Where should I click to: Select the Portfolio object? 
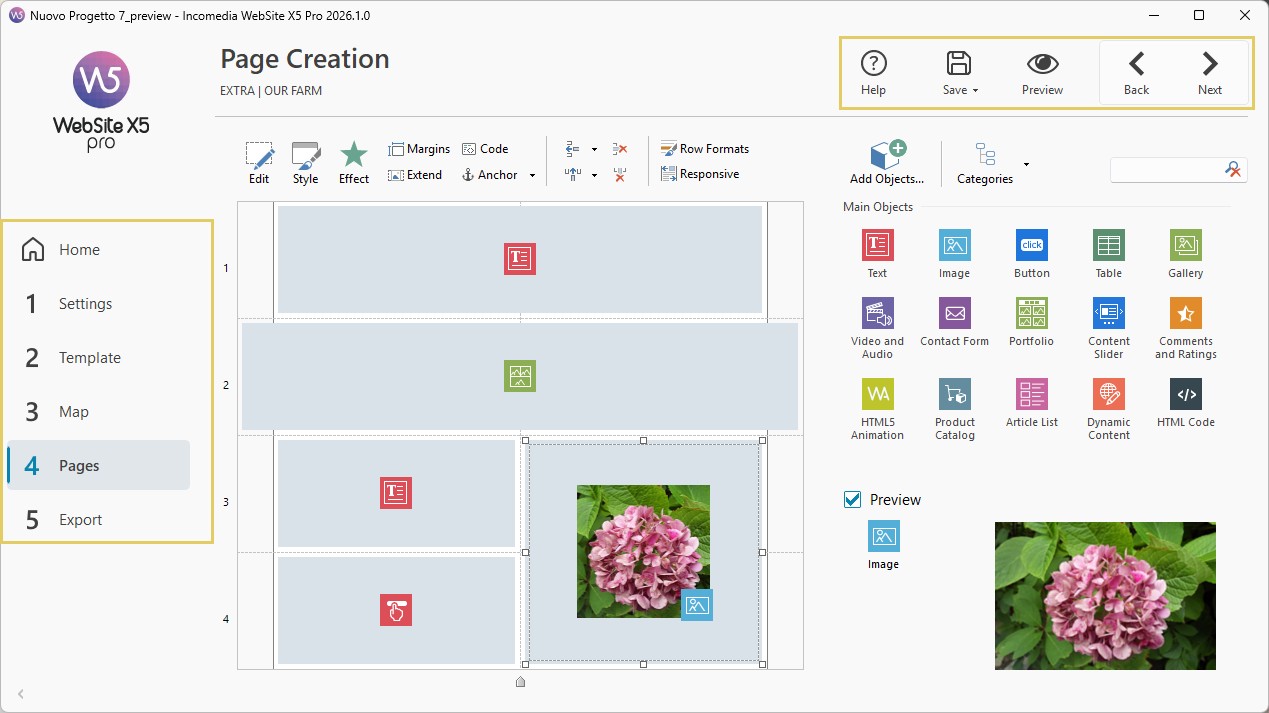coord(1031,322)
